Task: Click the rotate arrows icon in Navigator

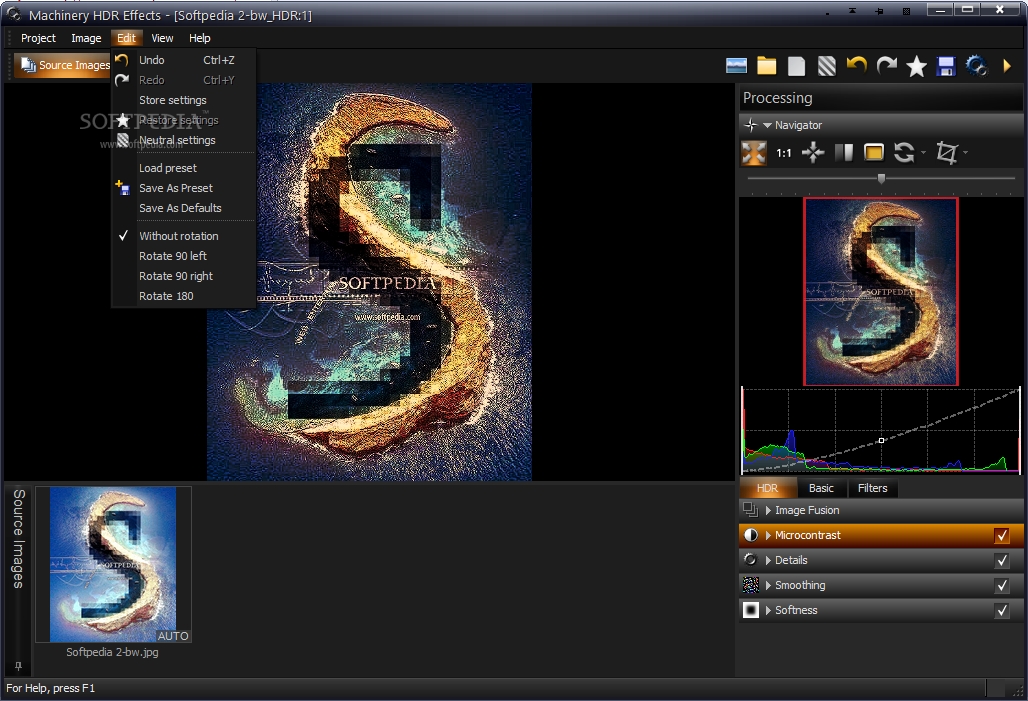Action: (904, 153)
